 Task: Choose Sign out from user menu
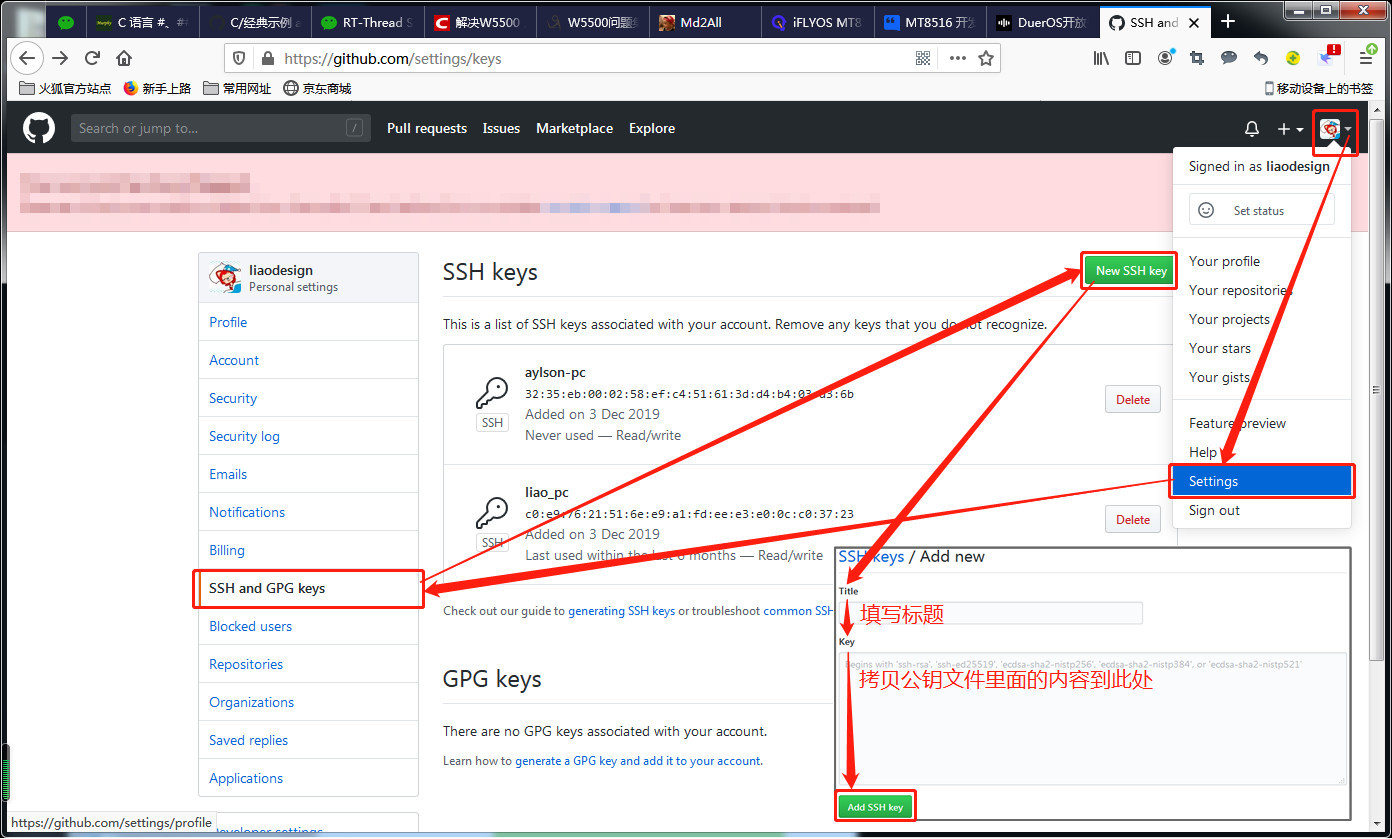click(x=1214, y=510)
